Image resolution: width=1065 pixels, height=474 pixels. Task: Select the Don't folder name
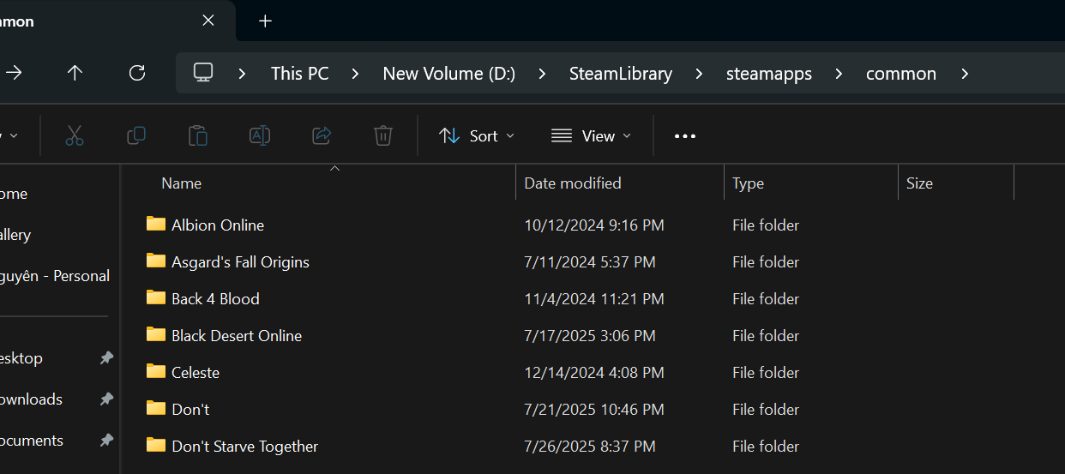190,409
